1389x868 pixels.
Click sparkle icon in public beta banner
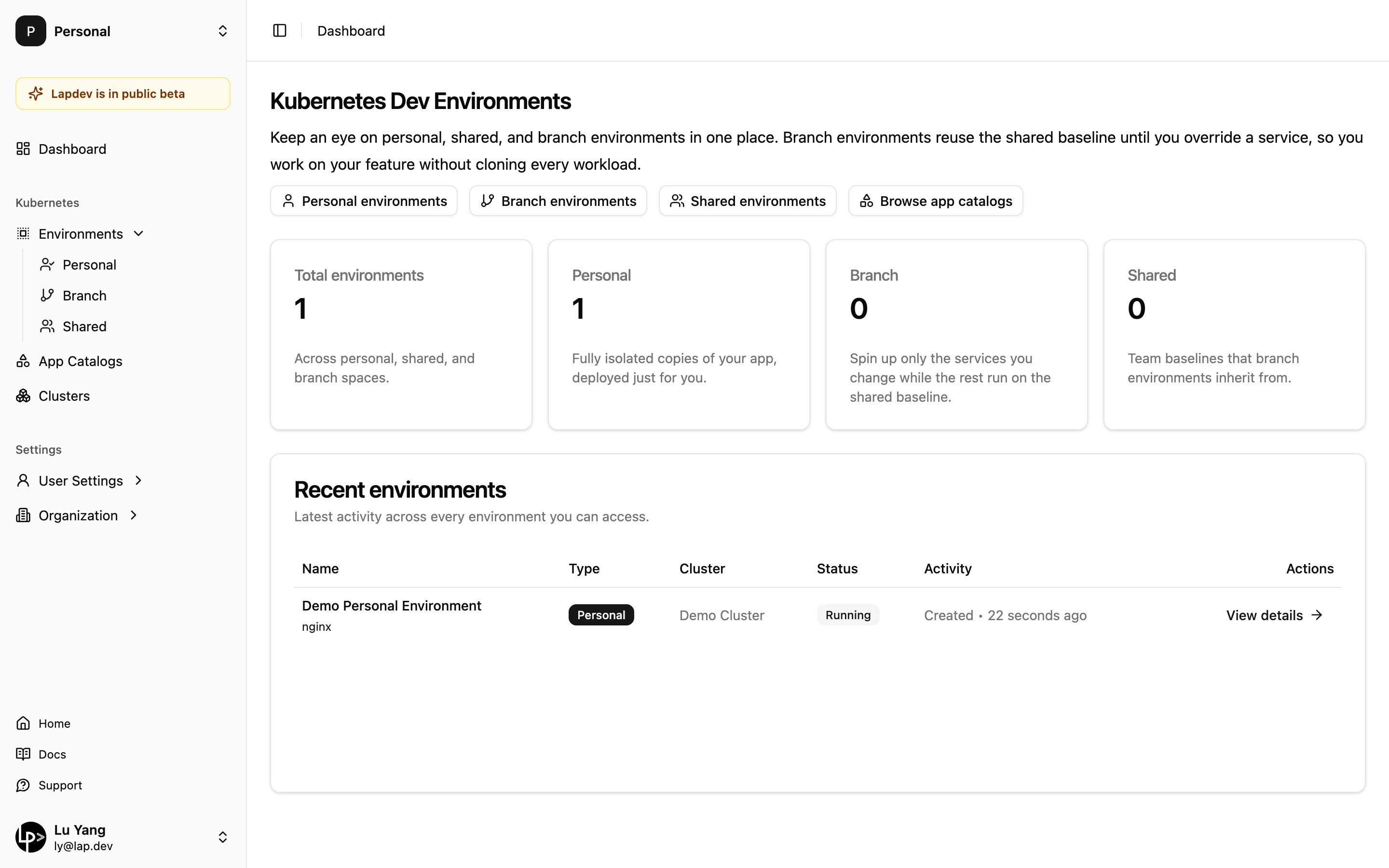click(36, 94)
